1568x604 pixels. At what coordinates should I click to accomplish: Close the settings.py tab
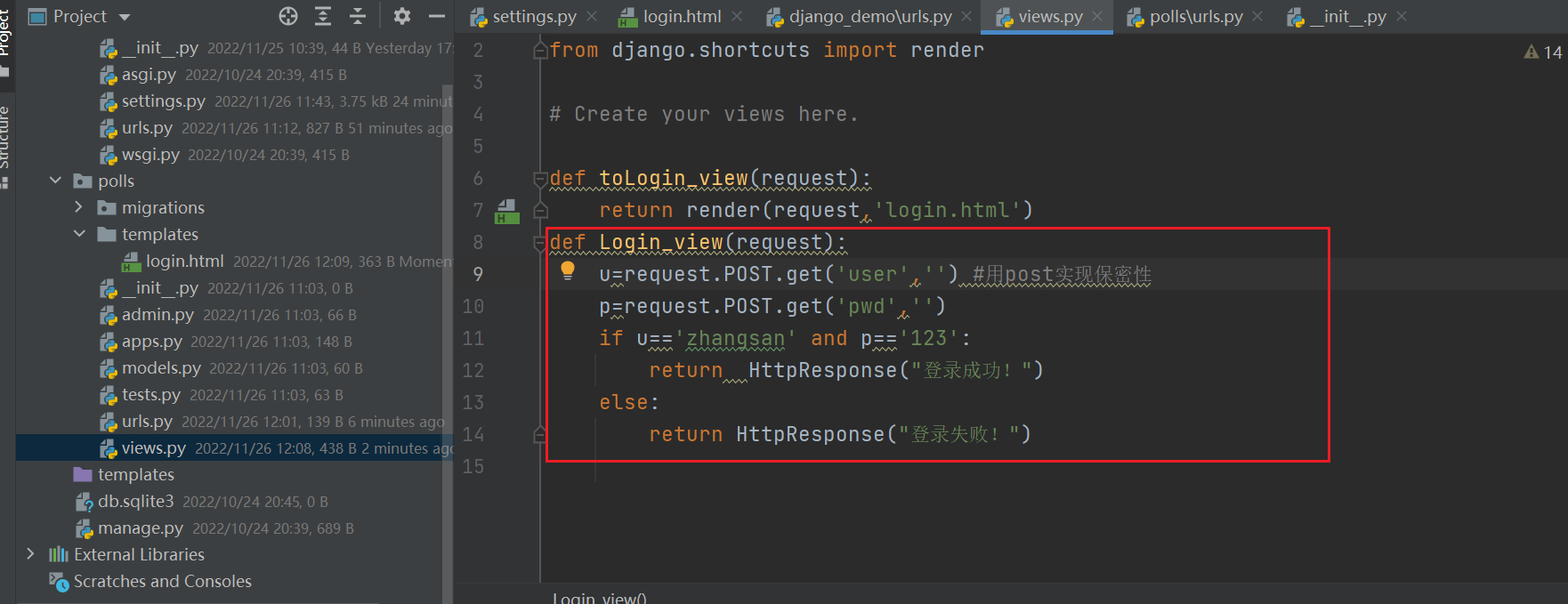pyautogui.click(x=593, y=16)
